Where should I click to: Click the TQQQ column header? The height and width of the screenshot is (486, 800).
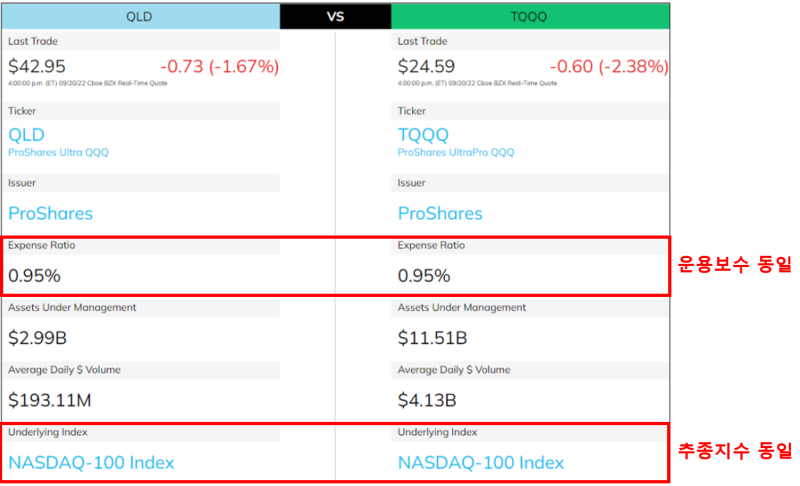point(530,16)
